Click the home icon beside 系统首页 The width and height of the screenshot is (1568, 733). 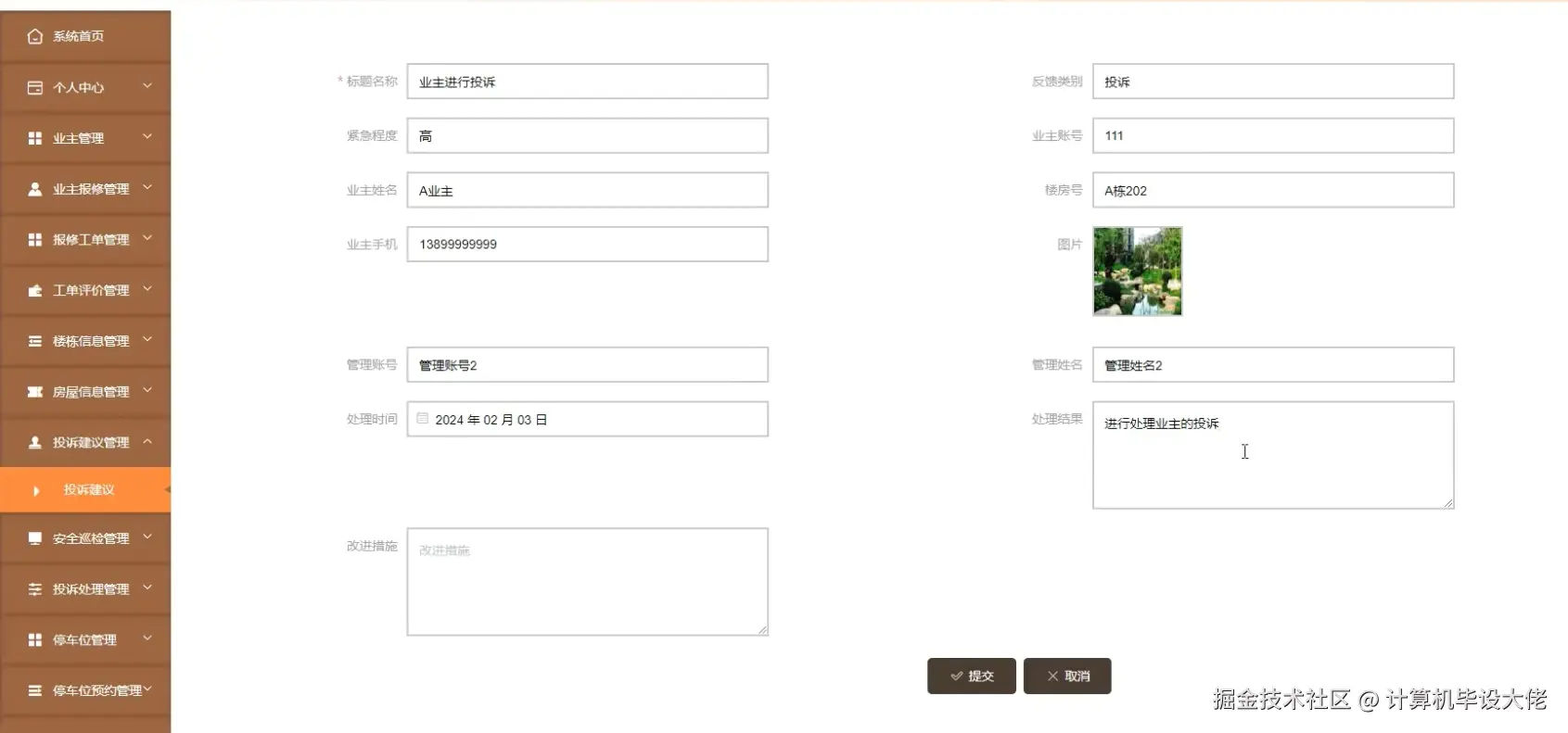click(35, 36)
